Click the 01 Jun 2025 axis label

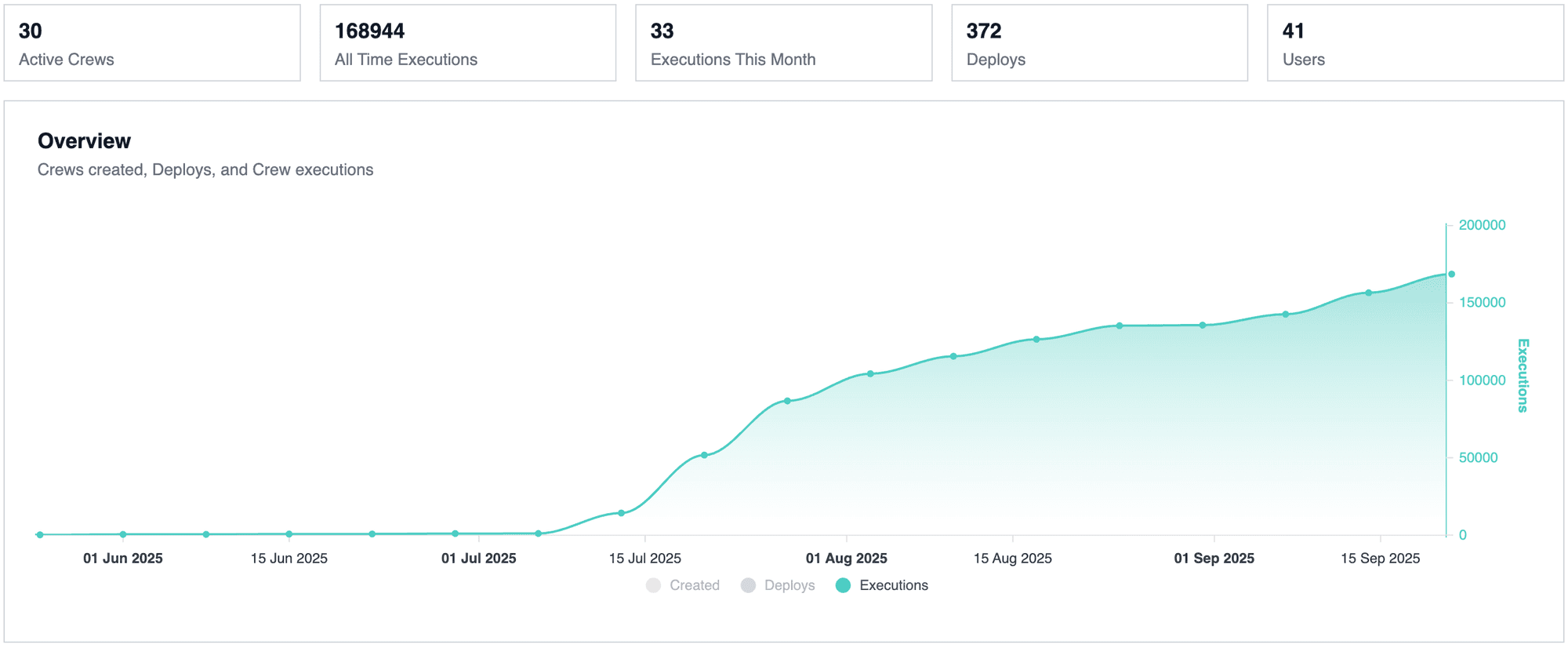(x=123, y=559)
